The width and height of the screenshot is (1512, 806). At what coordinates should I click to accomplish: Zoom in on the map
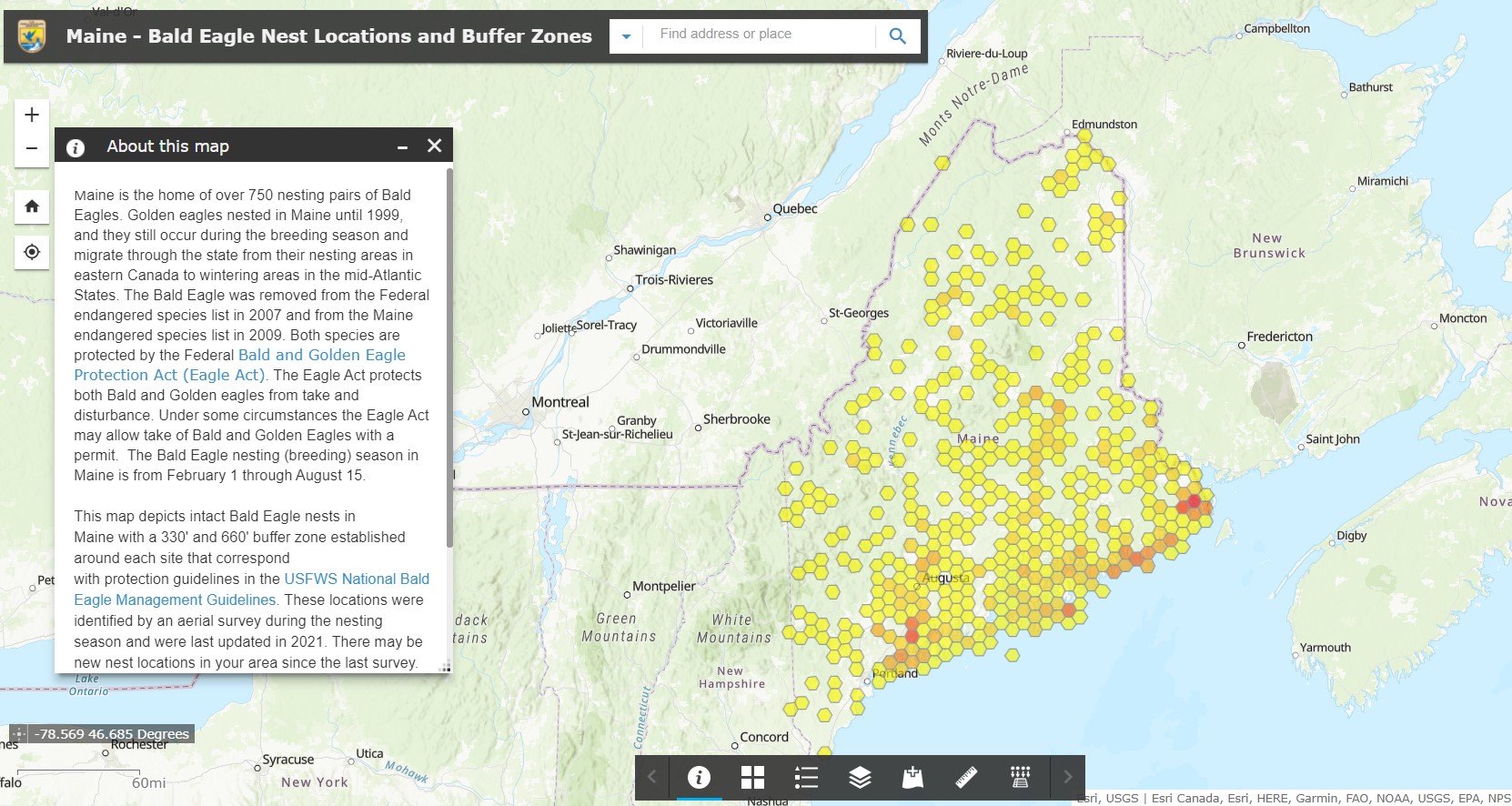[32, 115]
